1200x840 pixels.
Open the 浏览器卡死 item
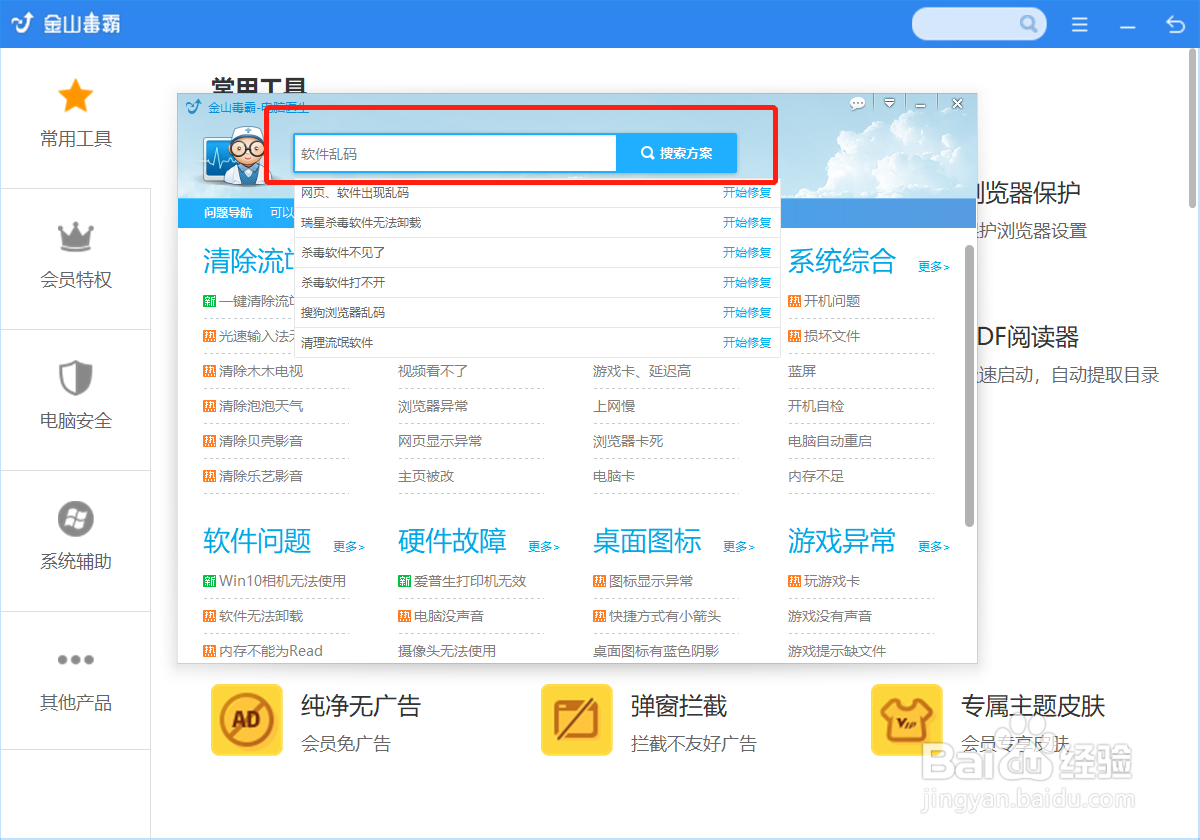pyautogui.click(x=628, y=441)
